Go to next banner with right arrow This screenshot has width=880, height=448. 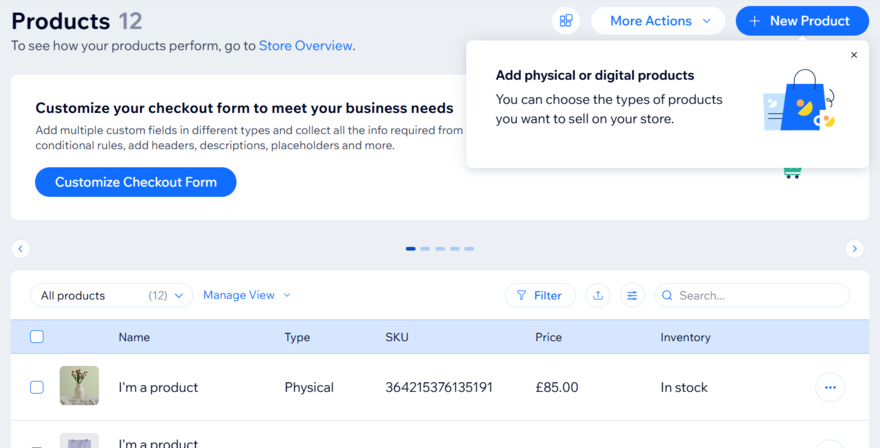tap(854, 249)
